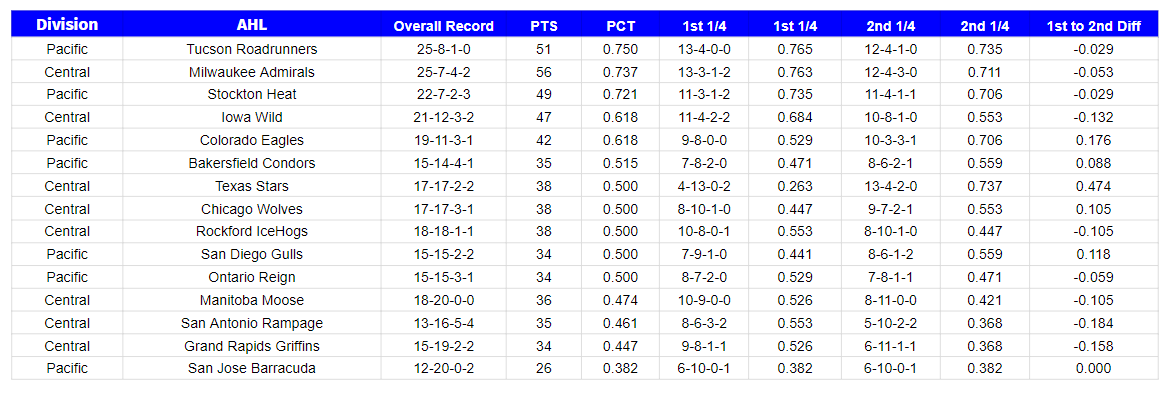Click the Ontario Reign cell

[252, 278]
